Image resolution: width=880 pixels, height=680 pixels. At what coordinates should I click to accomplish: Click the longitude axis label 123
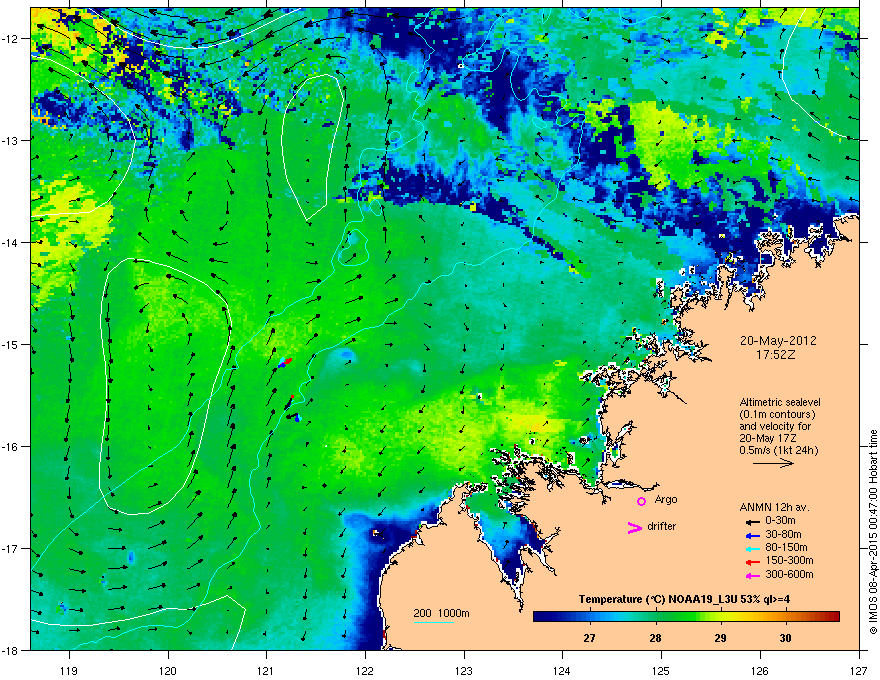click(464, 671)
